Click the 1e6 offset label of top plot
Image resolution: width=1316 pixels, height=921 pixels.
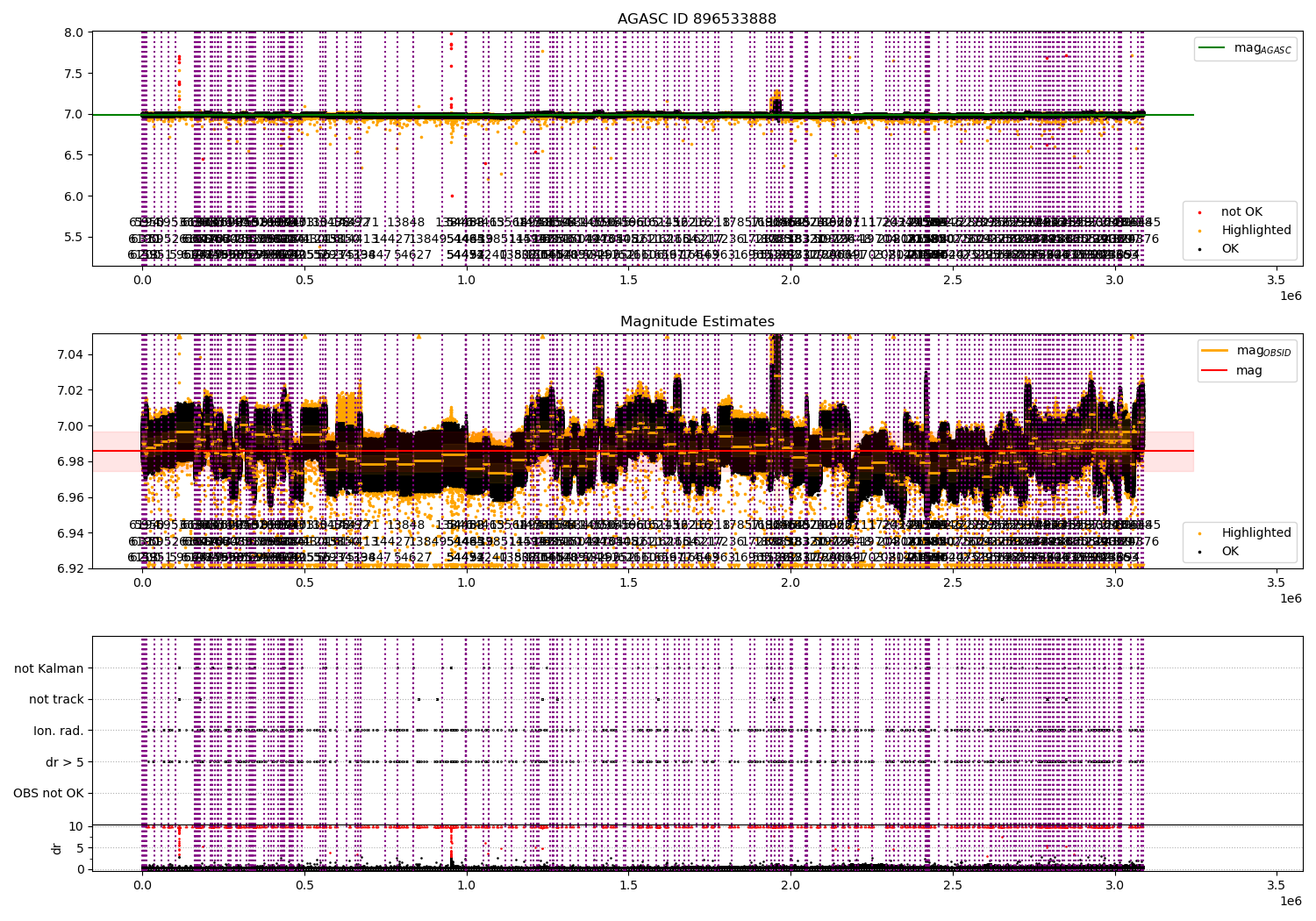coord(1291,296)
